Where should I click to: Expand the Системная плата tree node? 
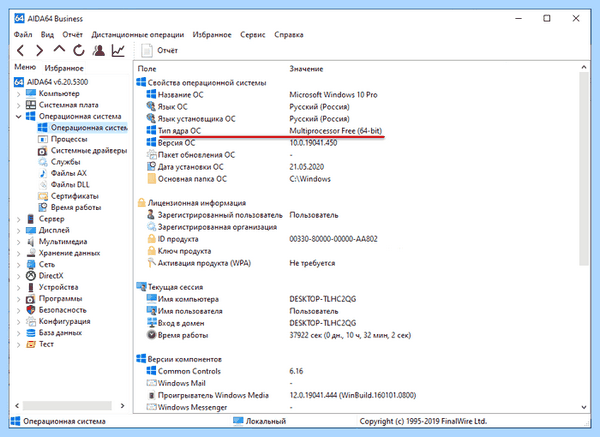click(x=18, y=105)
